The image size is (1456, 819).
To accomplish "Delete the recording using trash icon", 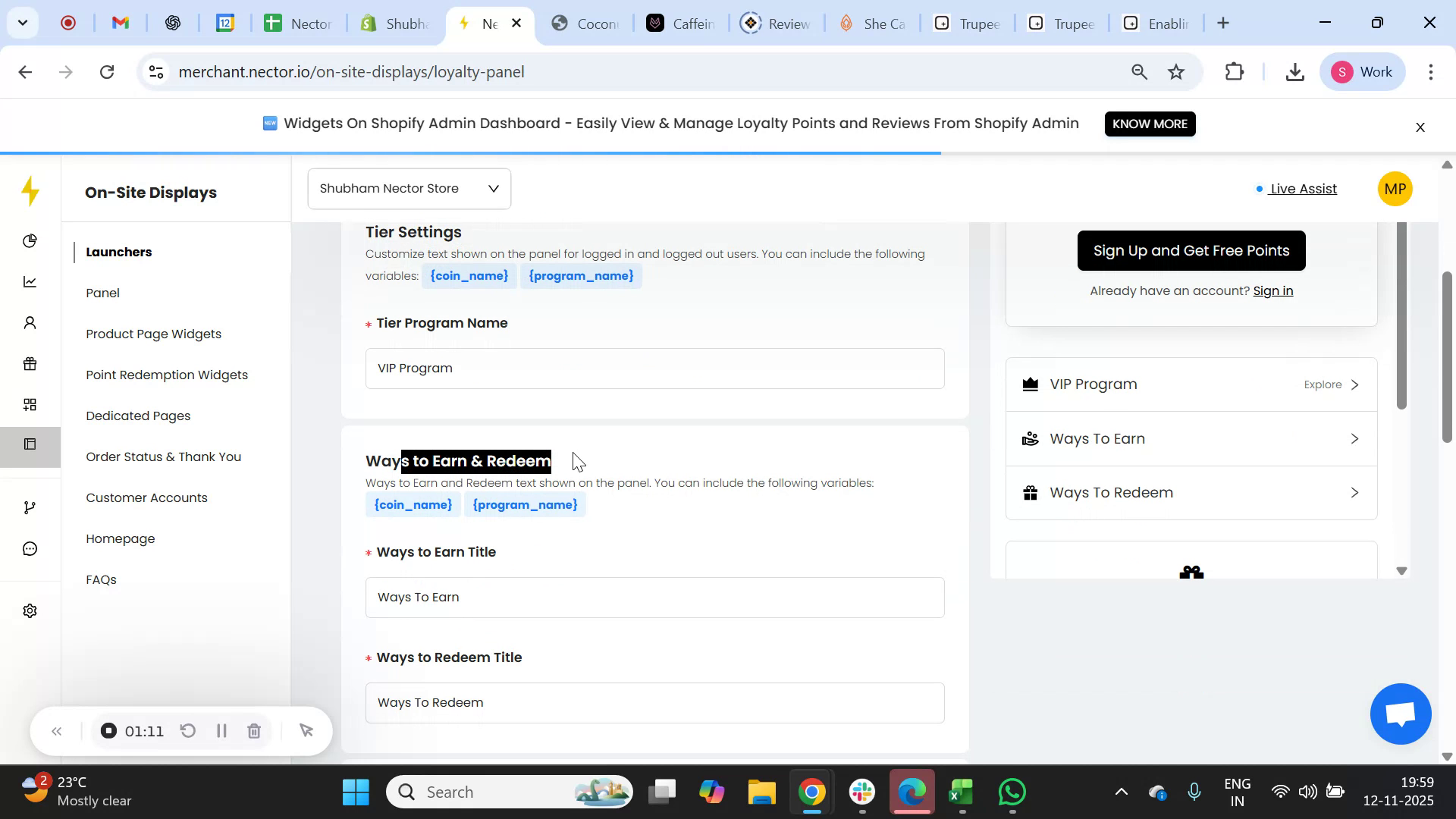I will coord(254,730).
